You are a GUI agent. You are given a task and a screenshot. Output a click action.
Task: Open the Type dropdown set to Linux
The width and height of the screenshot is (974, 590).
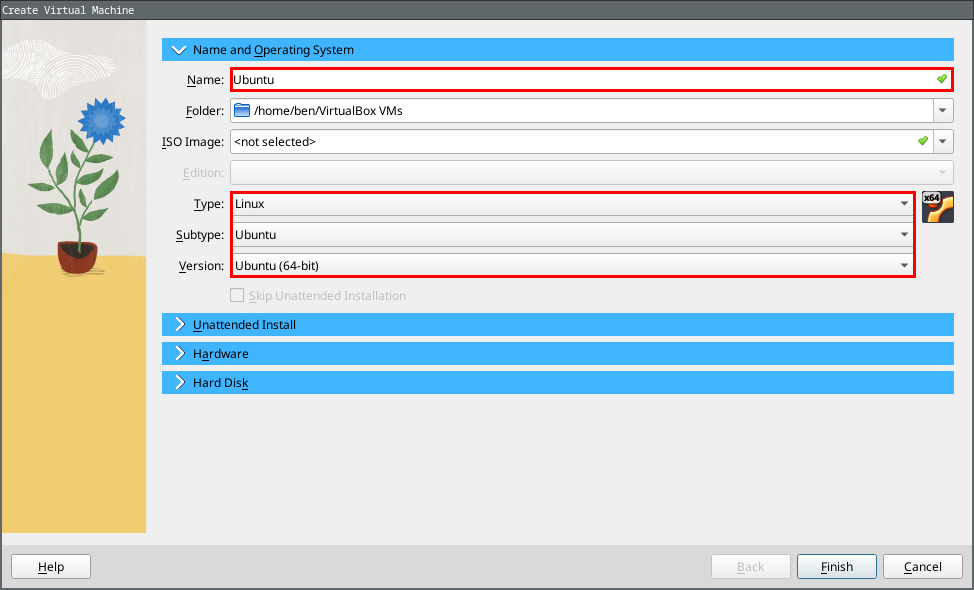[x=572, y=204]
